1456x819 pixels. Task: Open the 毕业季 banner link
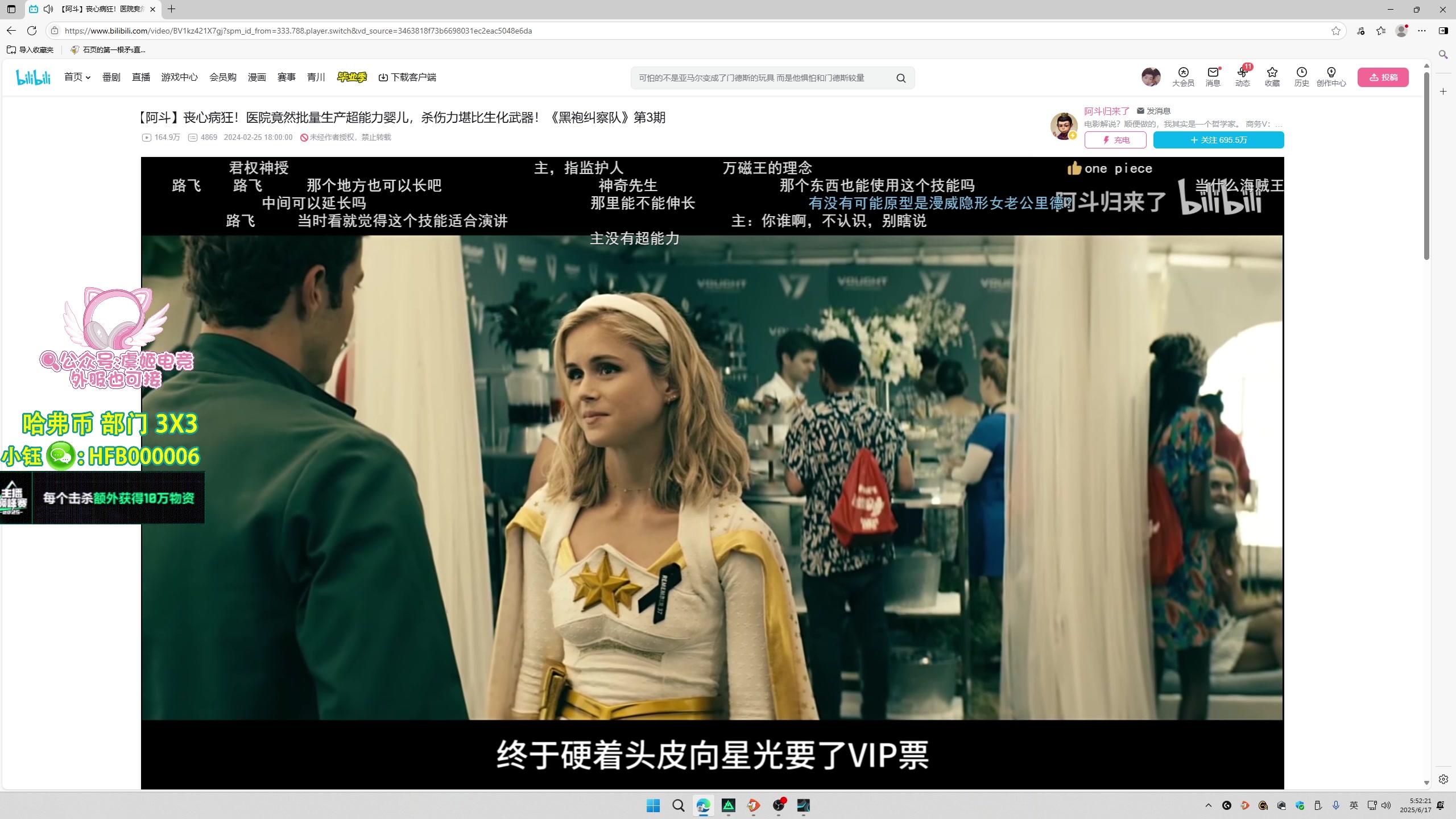351,77
